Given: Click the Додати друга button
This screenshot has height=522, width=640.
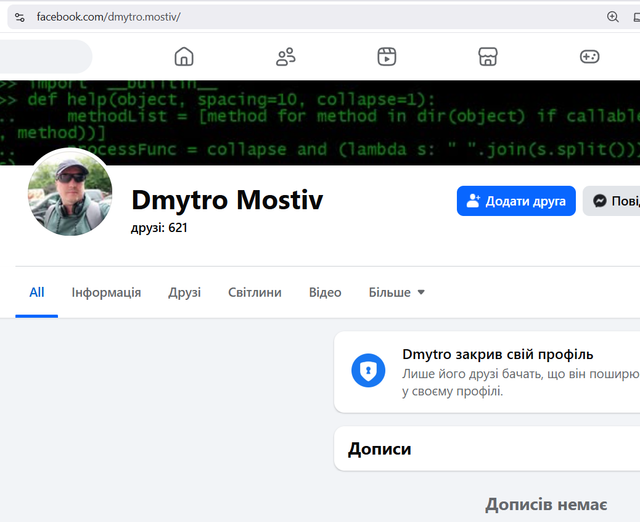Looking at the screenshot, I should pos(516,201).
